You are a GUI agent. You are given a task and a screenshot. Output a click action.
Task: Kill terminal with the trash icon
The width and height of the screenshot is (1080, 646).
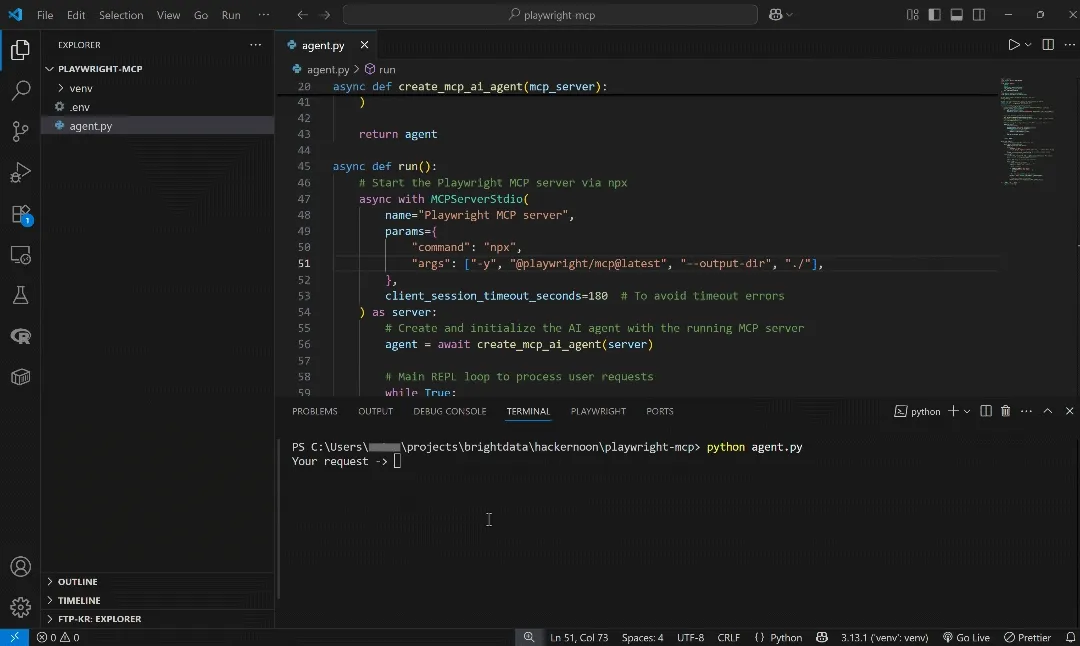pyautogui.click(x=1006, y=411)
